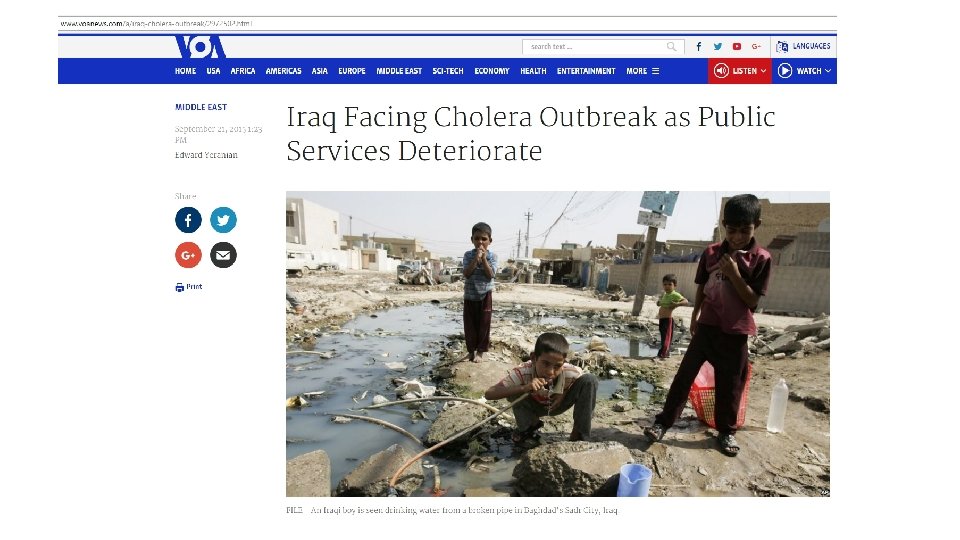Viewport: 960px width, 540px height.
Task: Click the Google Plus header icon
Action: [756, 47]
